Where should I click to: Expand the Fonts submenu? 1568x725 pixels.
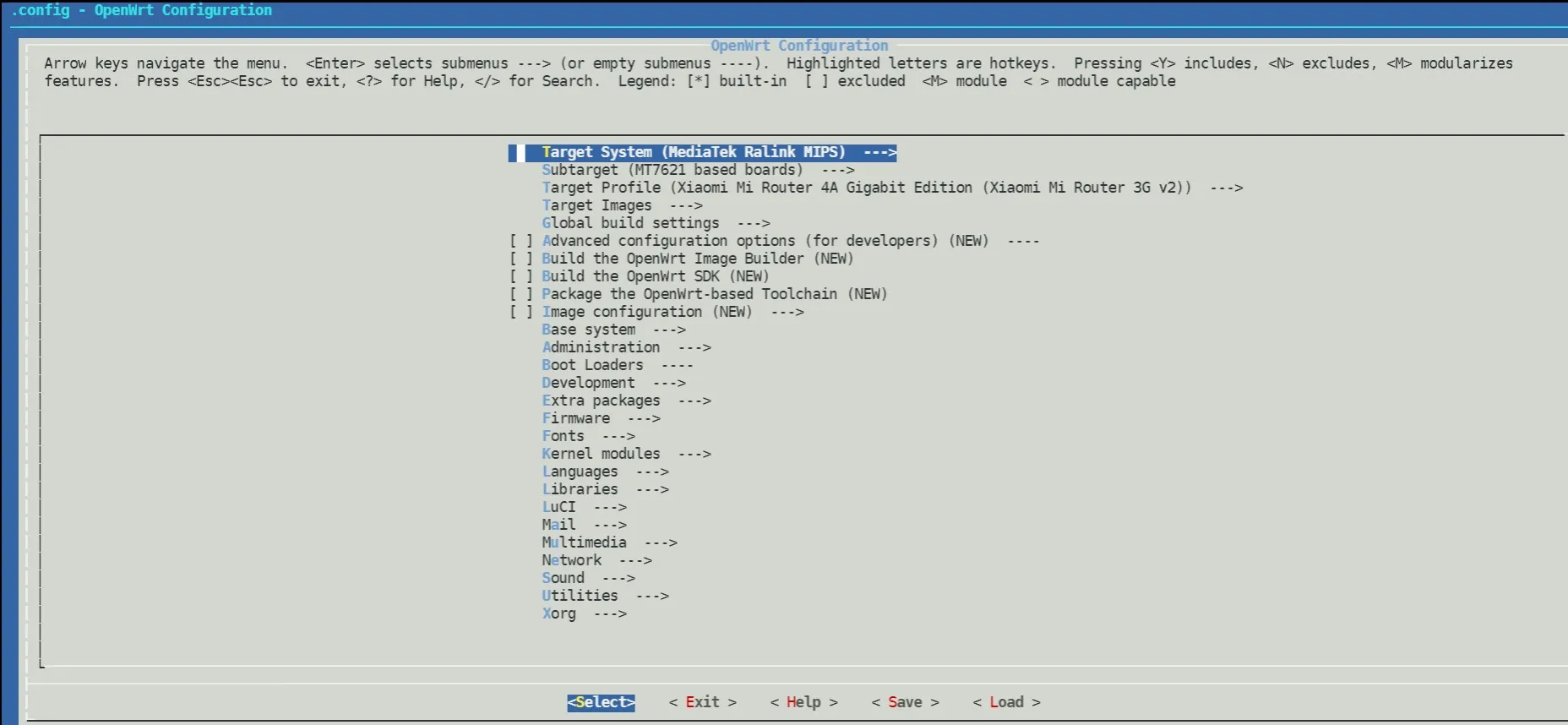tap(588, 436)
